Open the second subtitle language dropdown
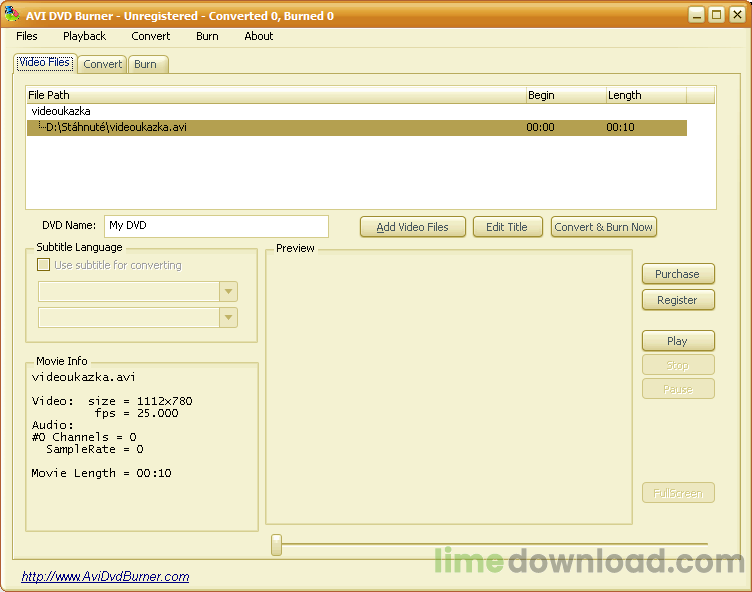The width and height of the screenshot is (752, 592). coord(229,318)
